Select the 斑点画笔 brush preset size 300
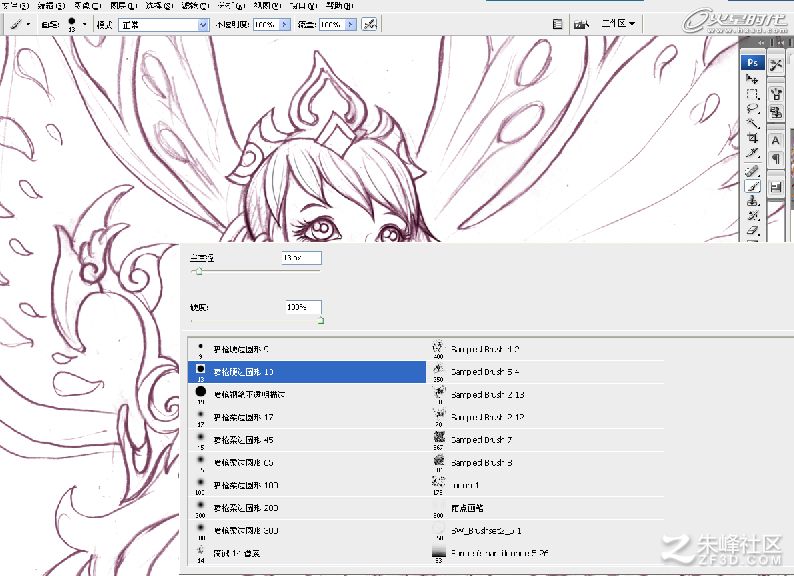 (x=546, y=508)
